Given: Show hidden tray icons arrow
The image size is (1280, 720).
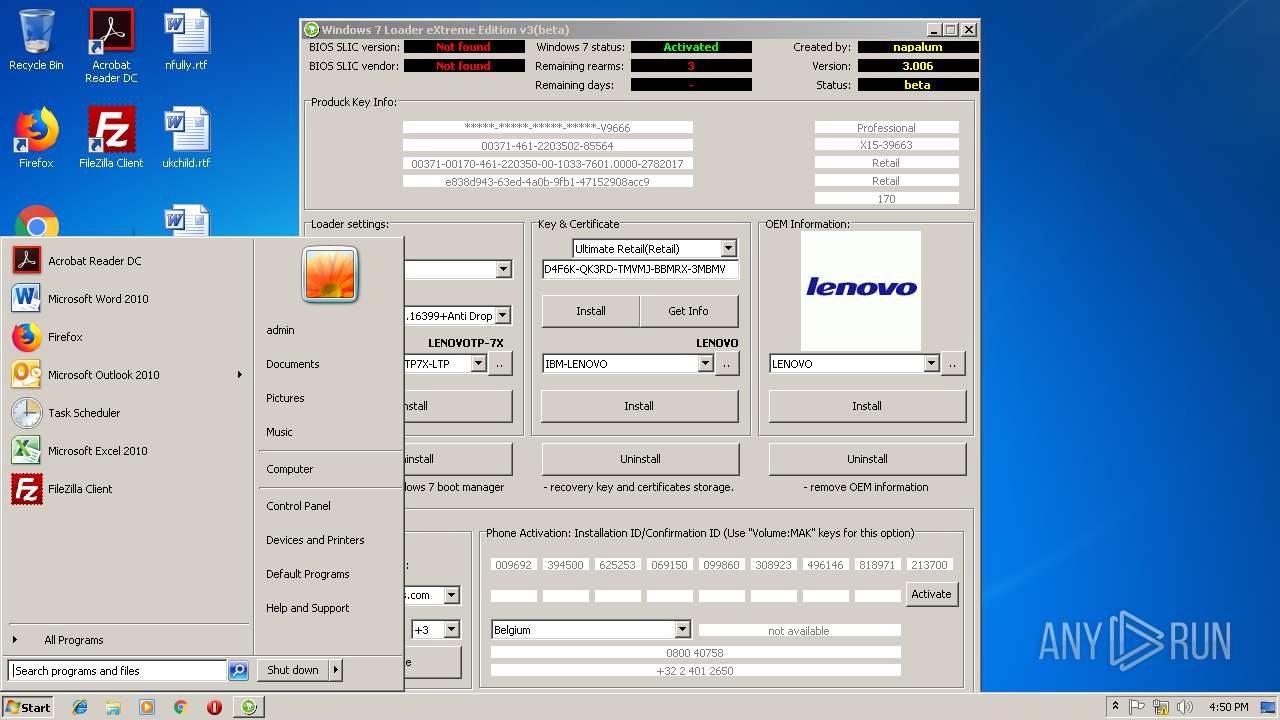Looking at the screenshot, I should tap(1115, 707).
